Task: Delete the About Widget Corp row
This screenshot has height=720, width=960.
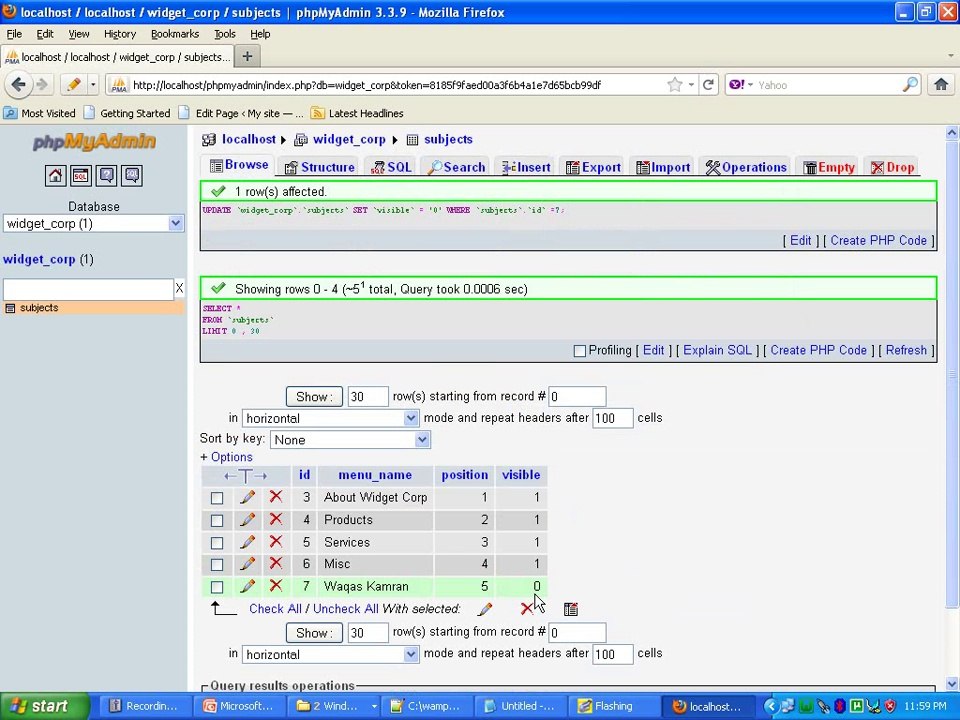Action: [276, 497]
